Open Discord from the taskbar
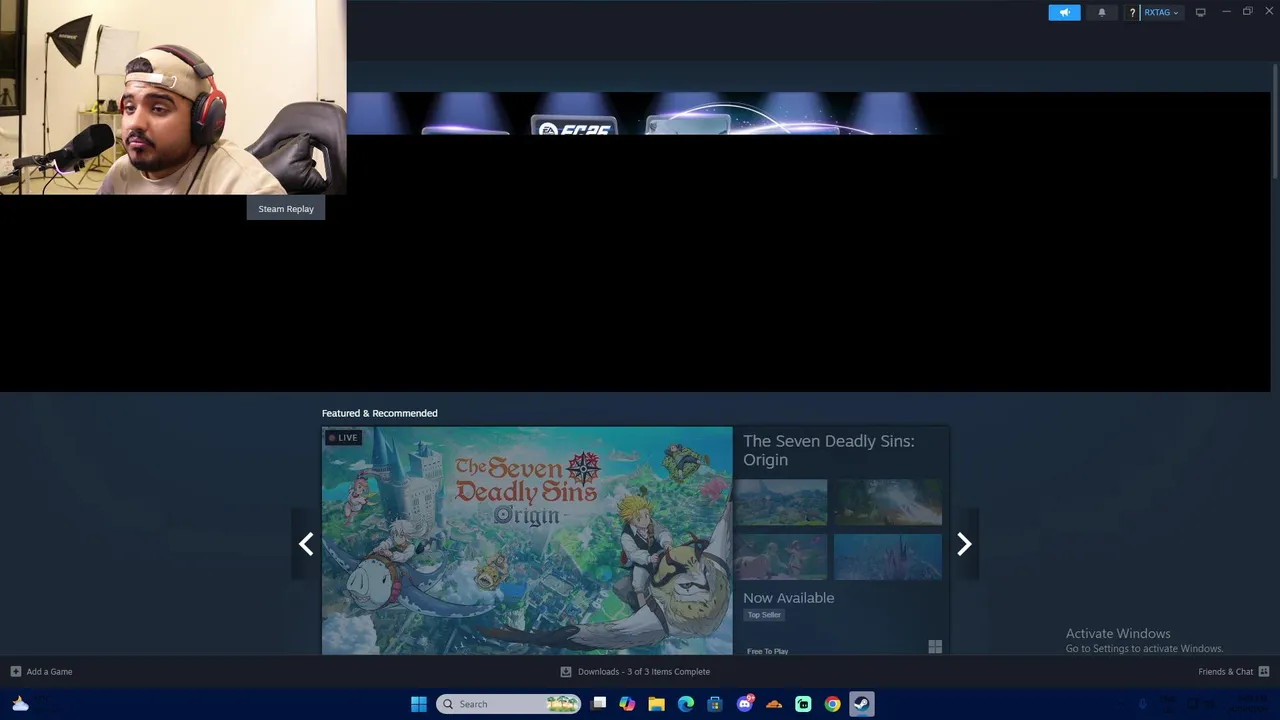This screenshot has width=1280, height=720. 745,704
